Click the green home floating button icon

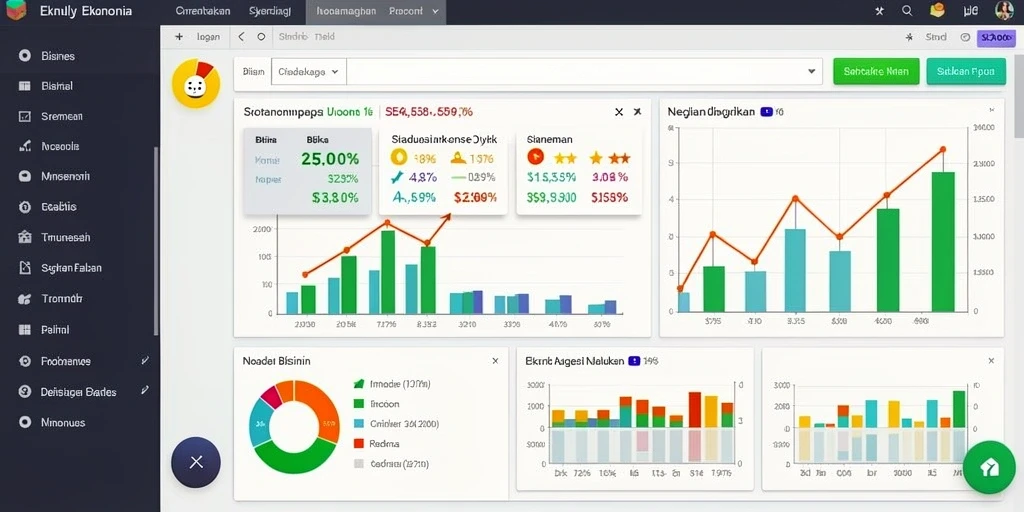[x=989, y=467]
